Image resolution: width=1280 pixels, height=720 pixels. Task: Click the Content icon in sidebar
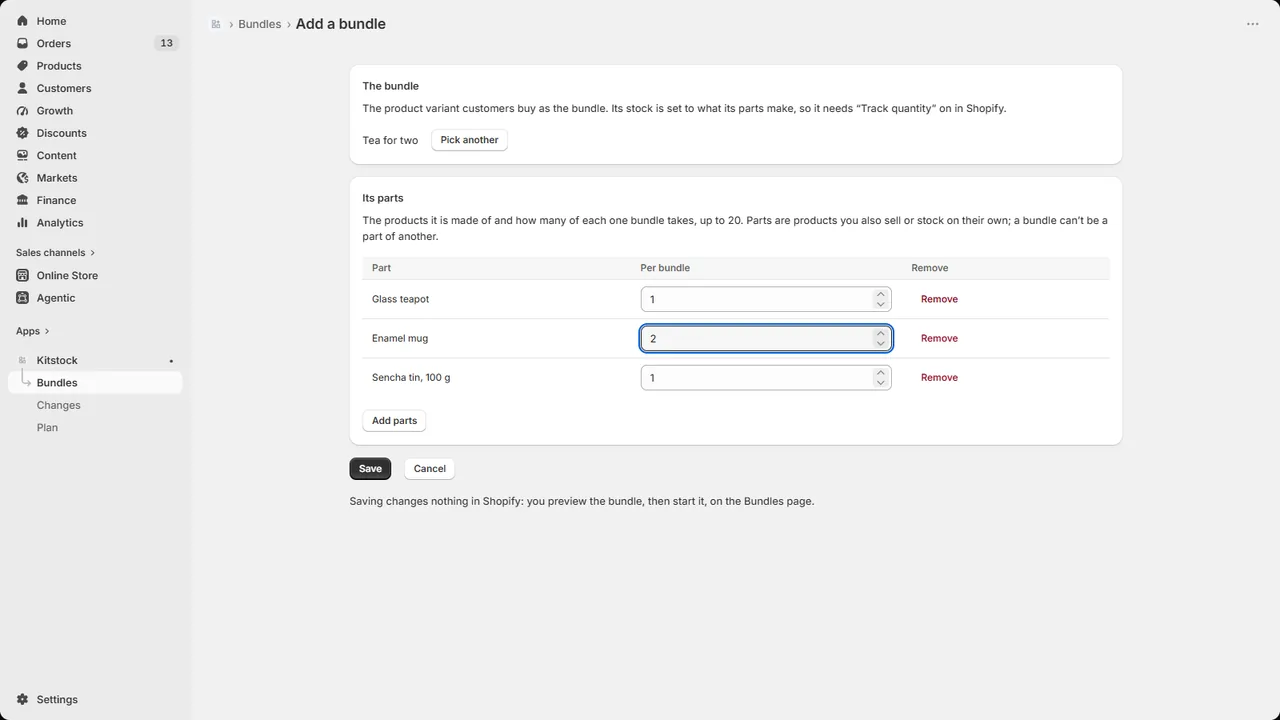(x=22, y=156)
